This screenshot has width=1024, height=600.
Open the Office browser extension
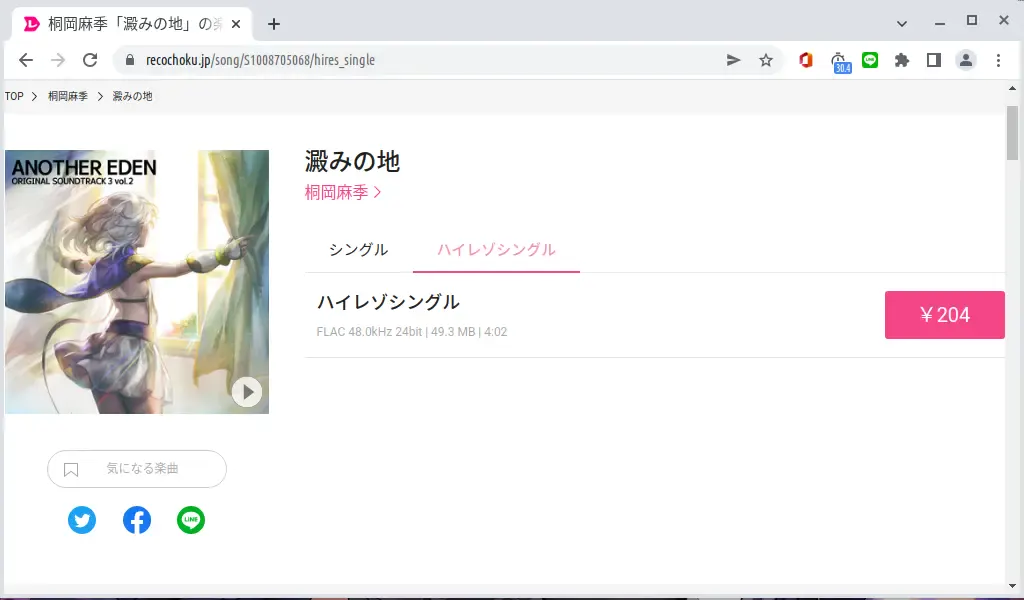click(806, 60)
